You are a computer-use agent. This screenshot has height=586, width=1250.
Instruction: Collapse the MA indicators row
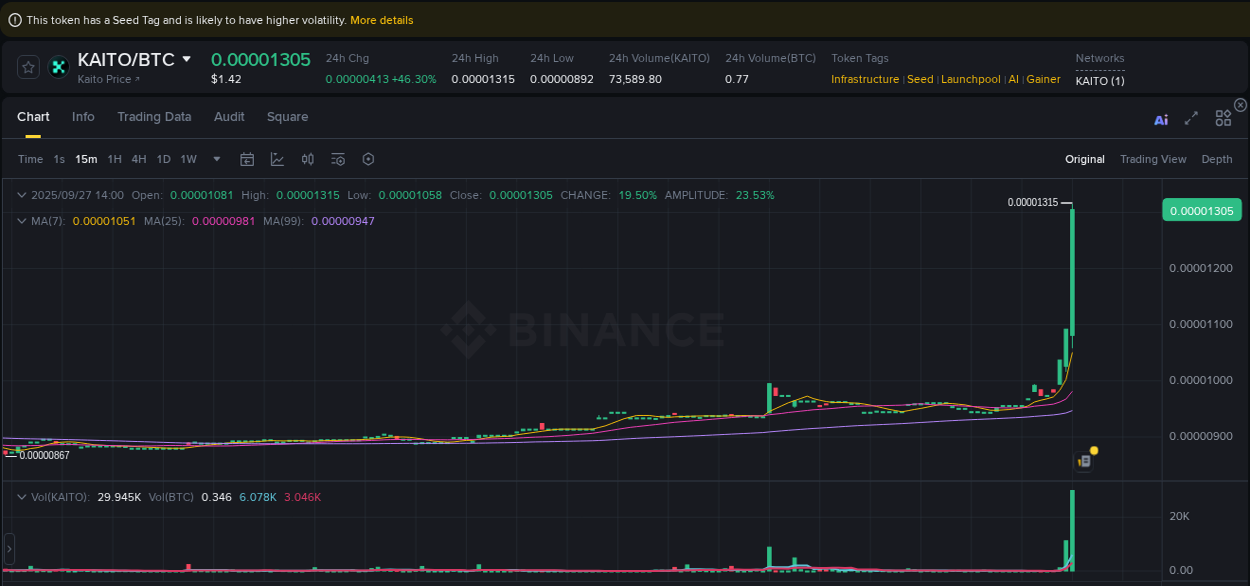pyautogui.click(x=22, y=221)
